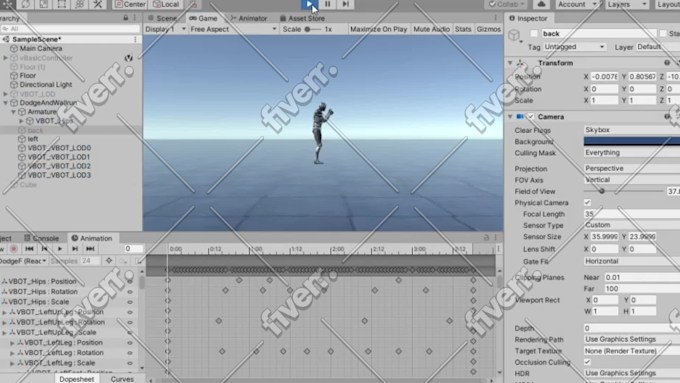Screen dimensions: 680x383
Task: Open the cloud services icon
Action: (541, 4)
